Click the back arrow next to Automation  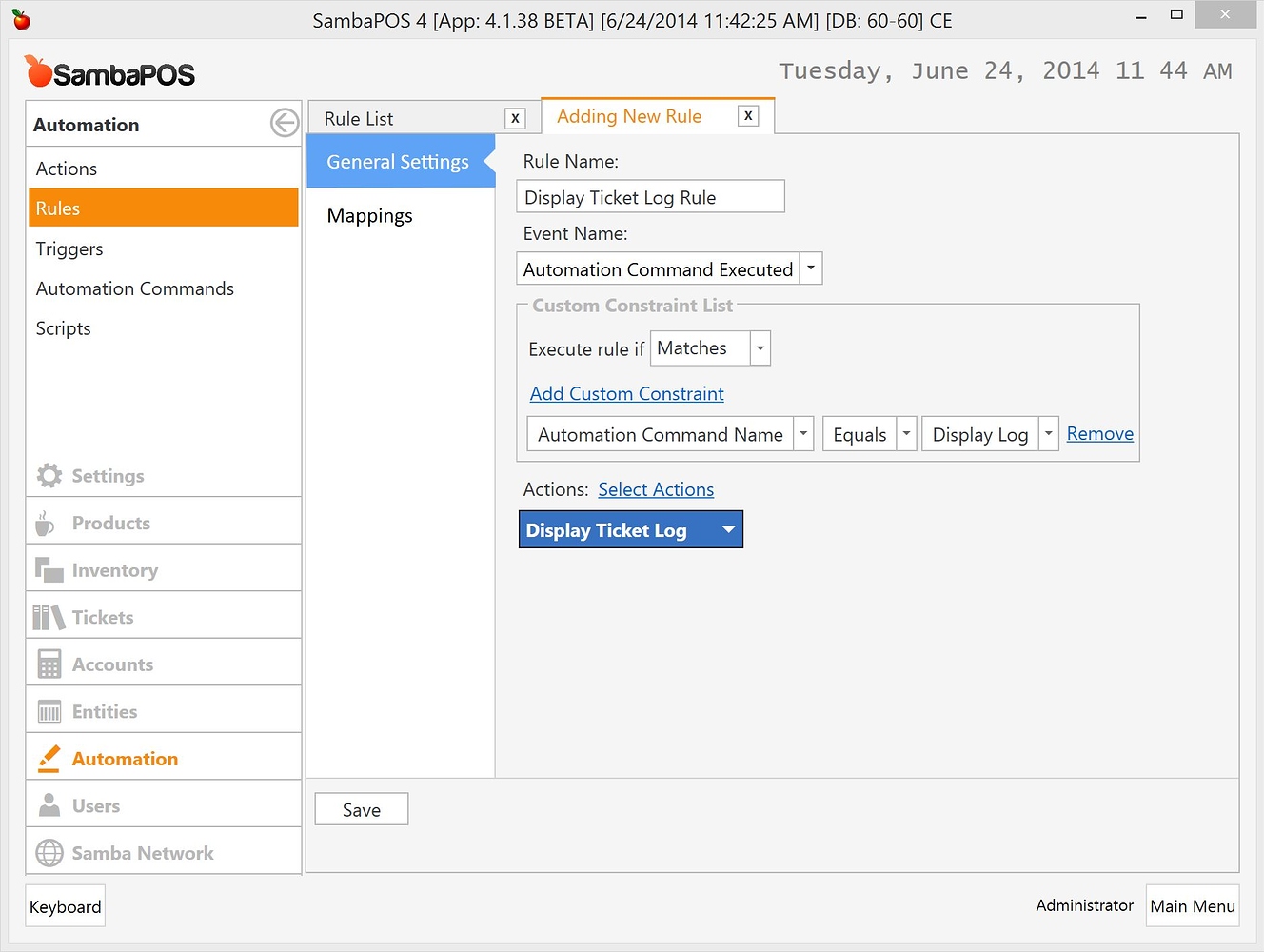click(284, 123)
